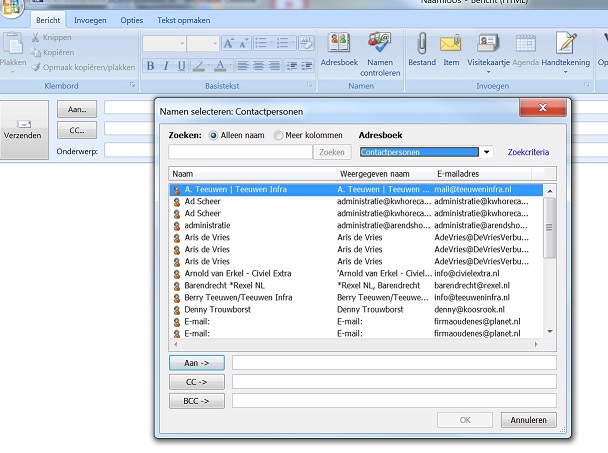
Task: Click the CC... button in message window
Action: coord(77,130)
